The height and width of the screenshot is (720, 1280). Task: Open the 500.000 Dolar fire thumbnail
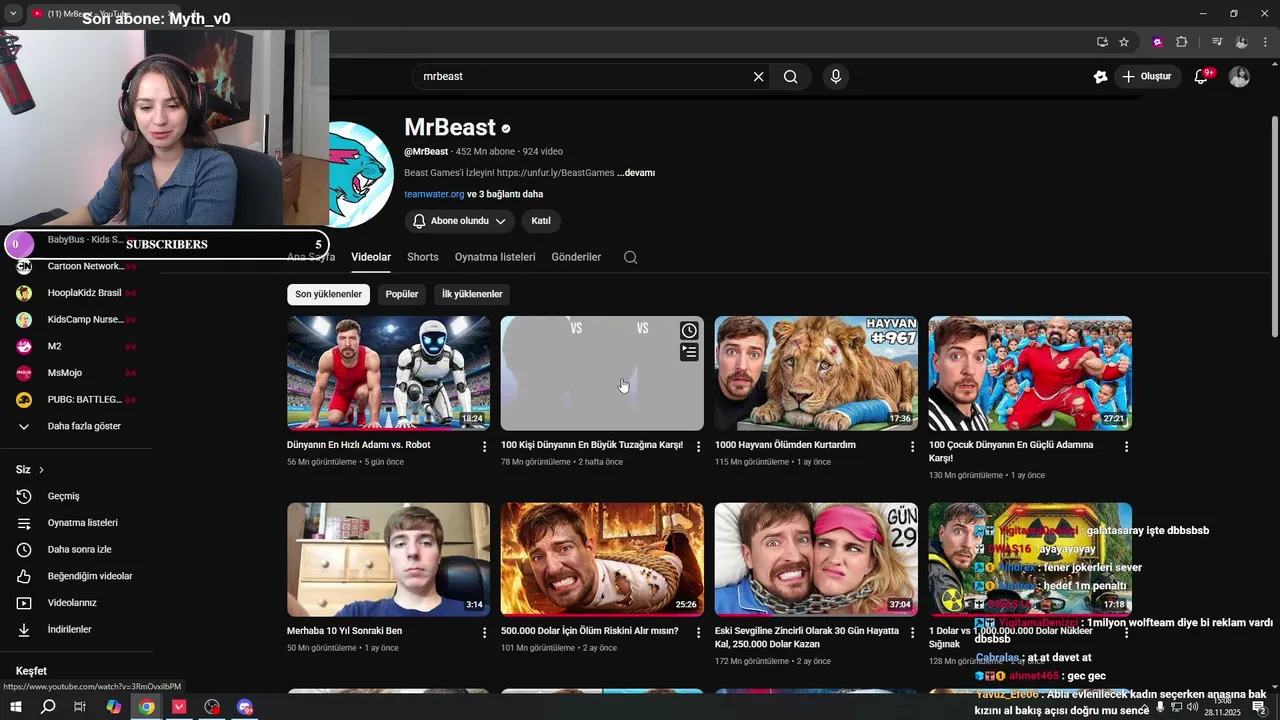[x=602, y=560]
